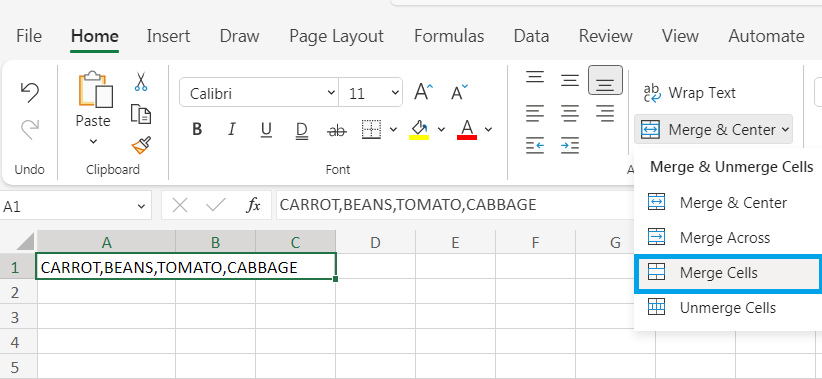The height and width of the screenshot is (379, 822).
Task: Open the File tab
Action: 29,36
